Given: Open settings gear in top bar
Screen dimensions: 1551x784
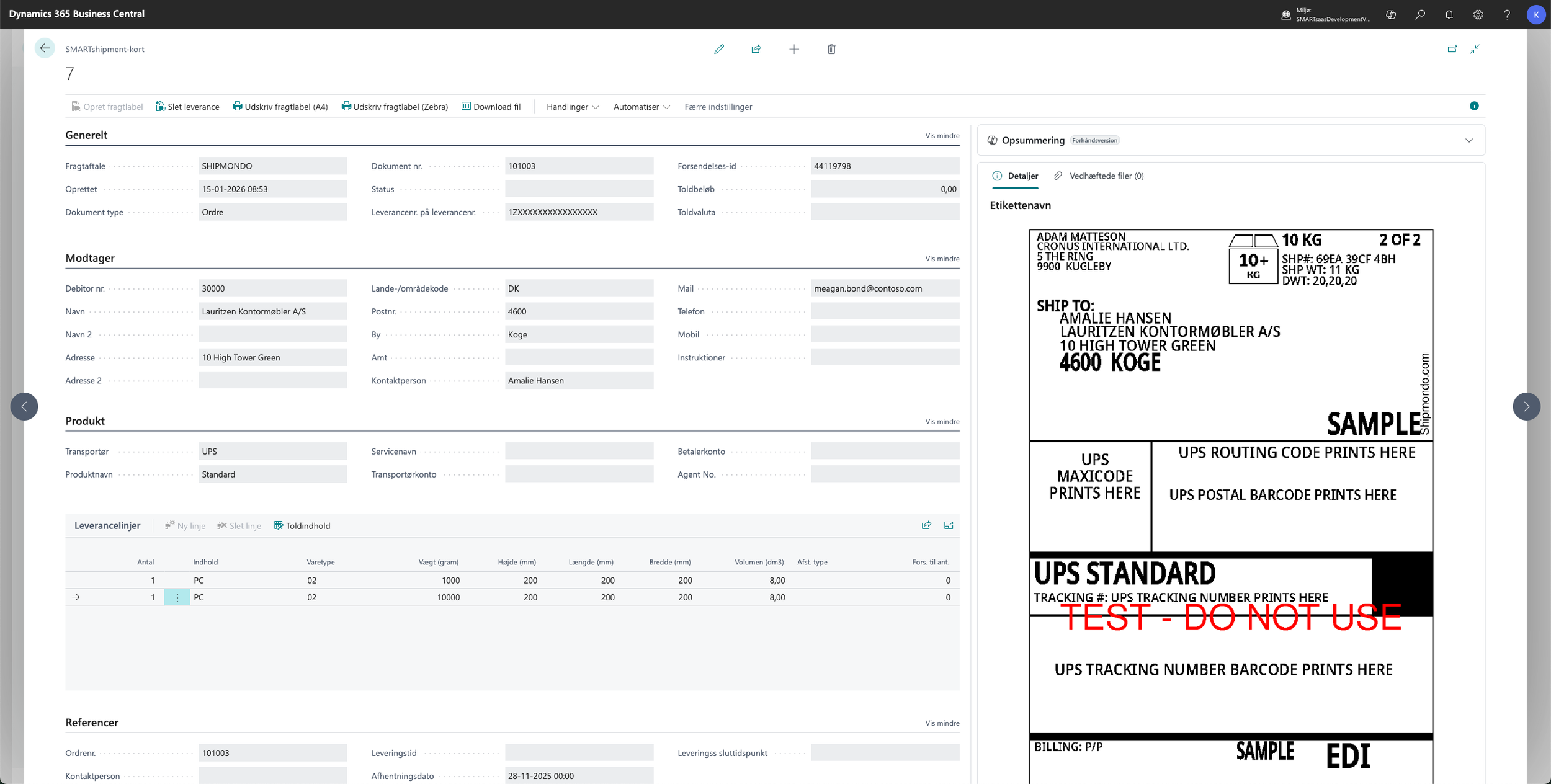Looking at the screenshot, I should tap(1478, 14).
